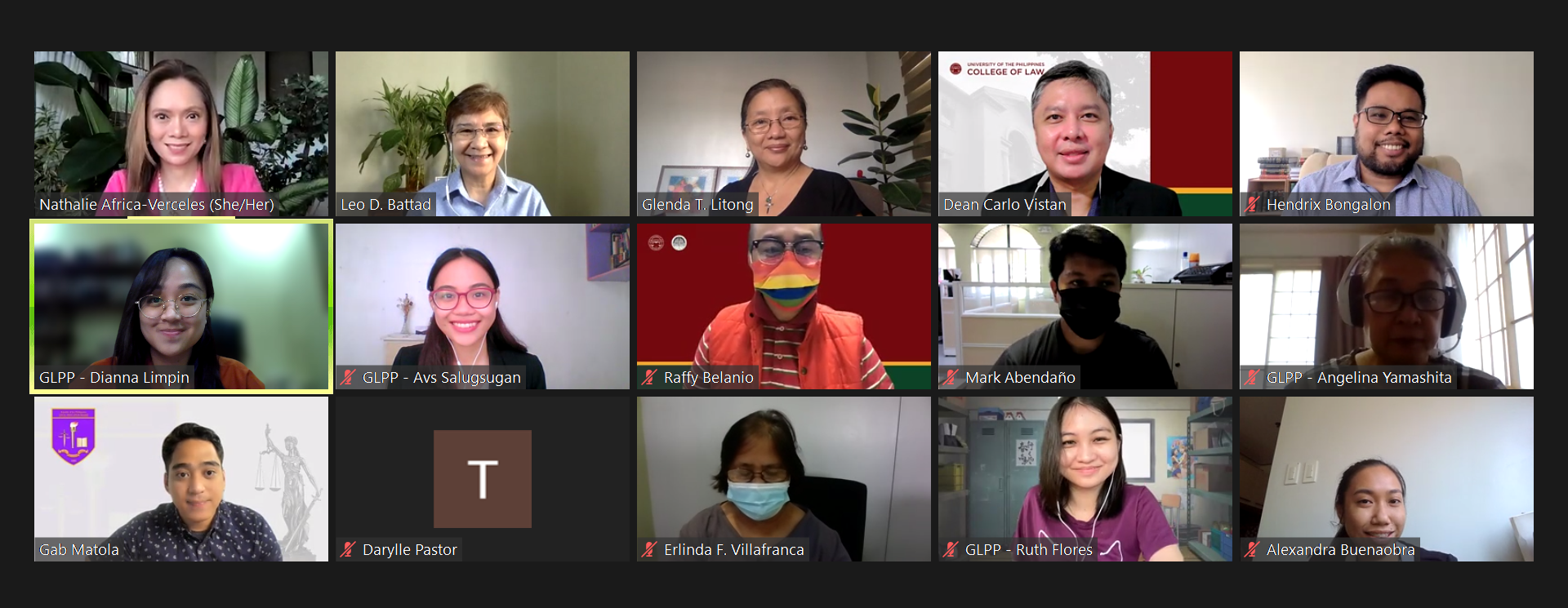Click muted mic icon beside Erlinda F. Villafranca

pos(649,550)
